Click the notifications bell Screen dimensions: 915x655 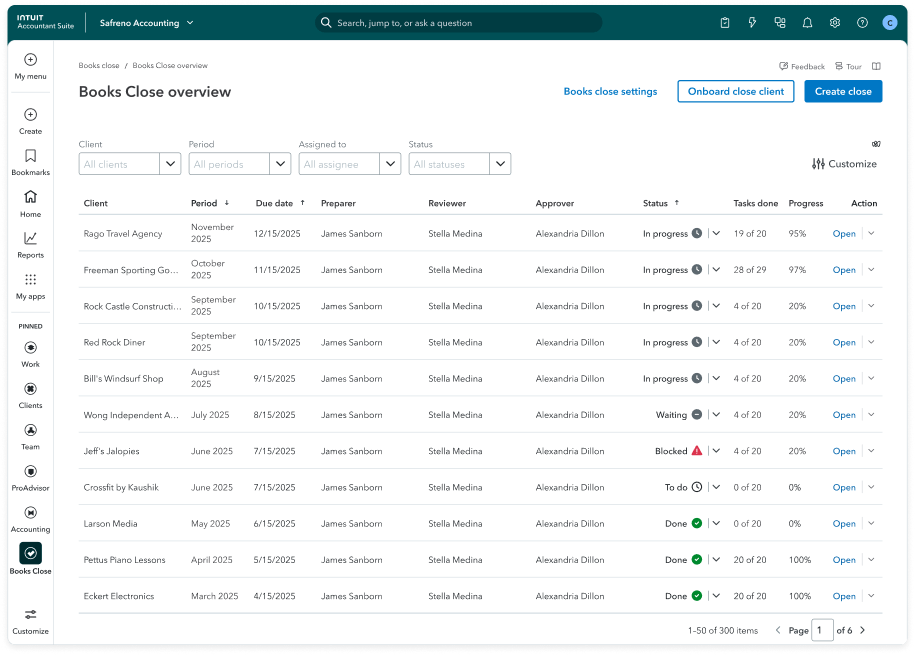click(807, 22)
